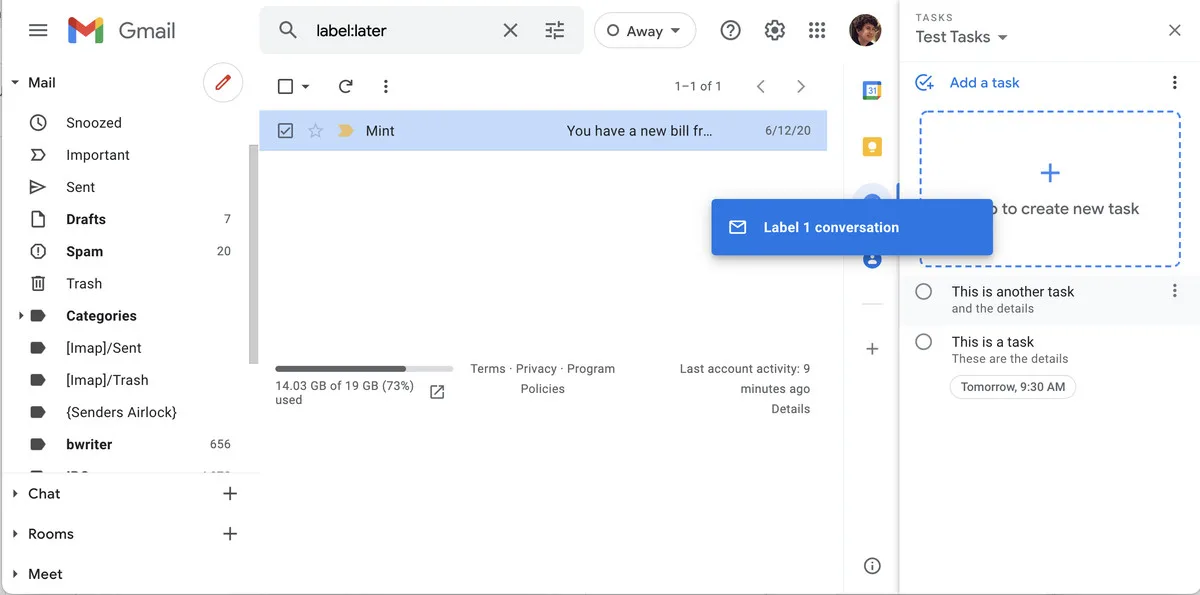
Task: Open Contacts side panel icon
Action: click(x=872, y=260)
